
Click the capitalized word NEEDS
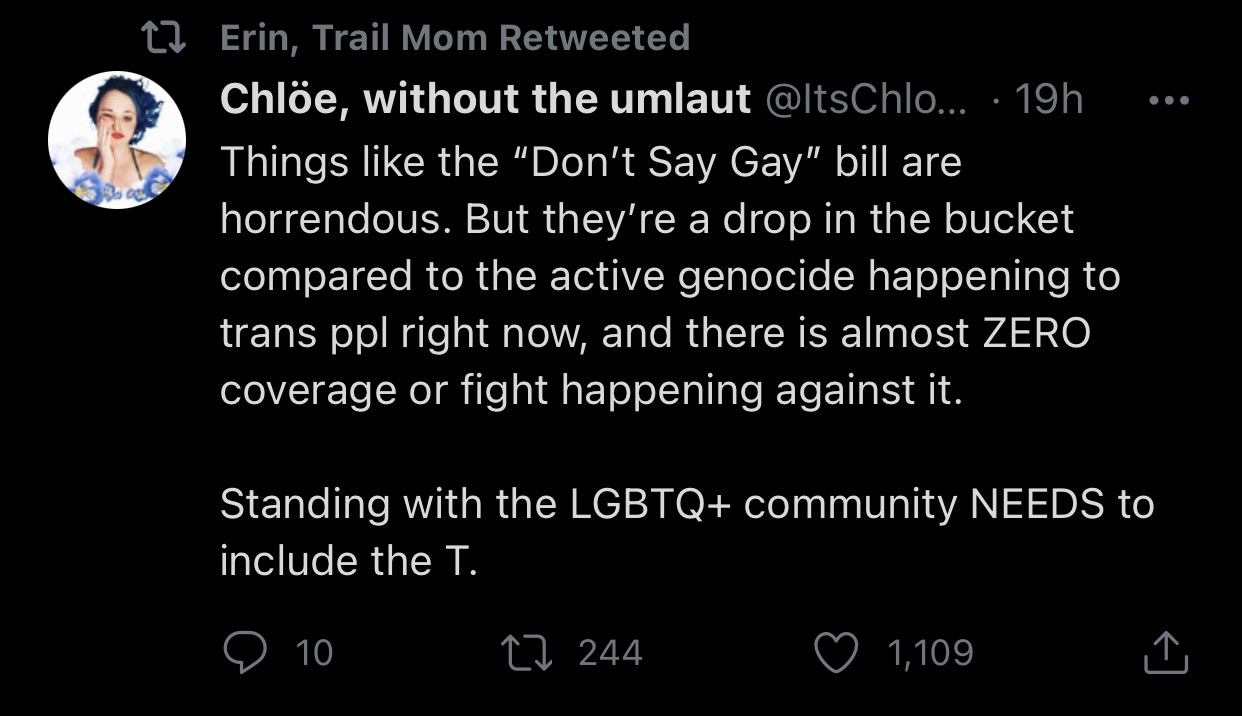1037,504
